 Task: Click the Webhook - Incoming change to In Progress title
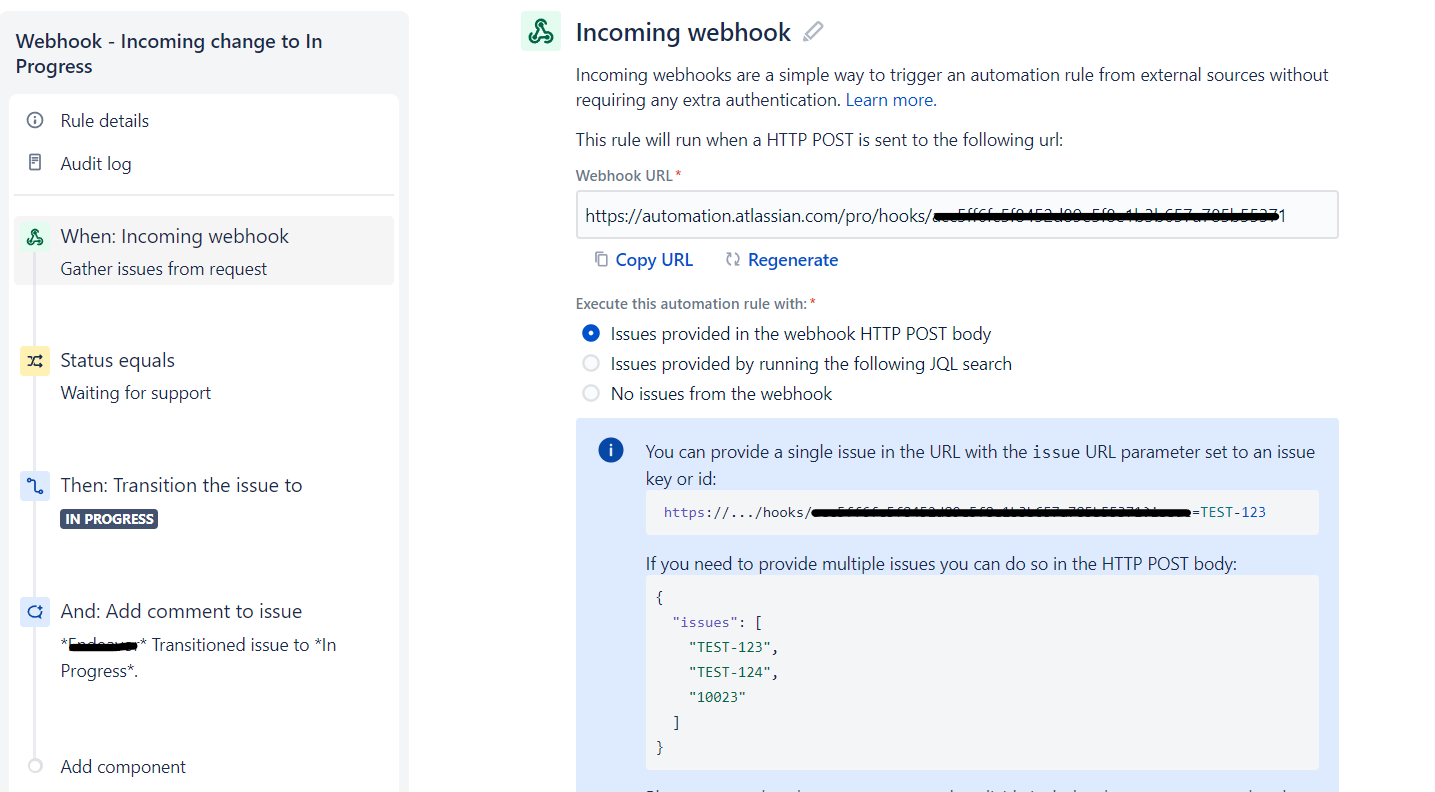[x=169, y=54]
